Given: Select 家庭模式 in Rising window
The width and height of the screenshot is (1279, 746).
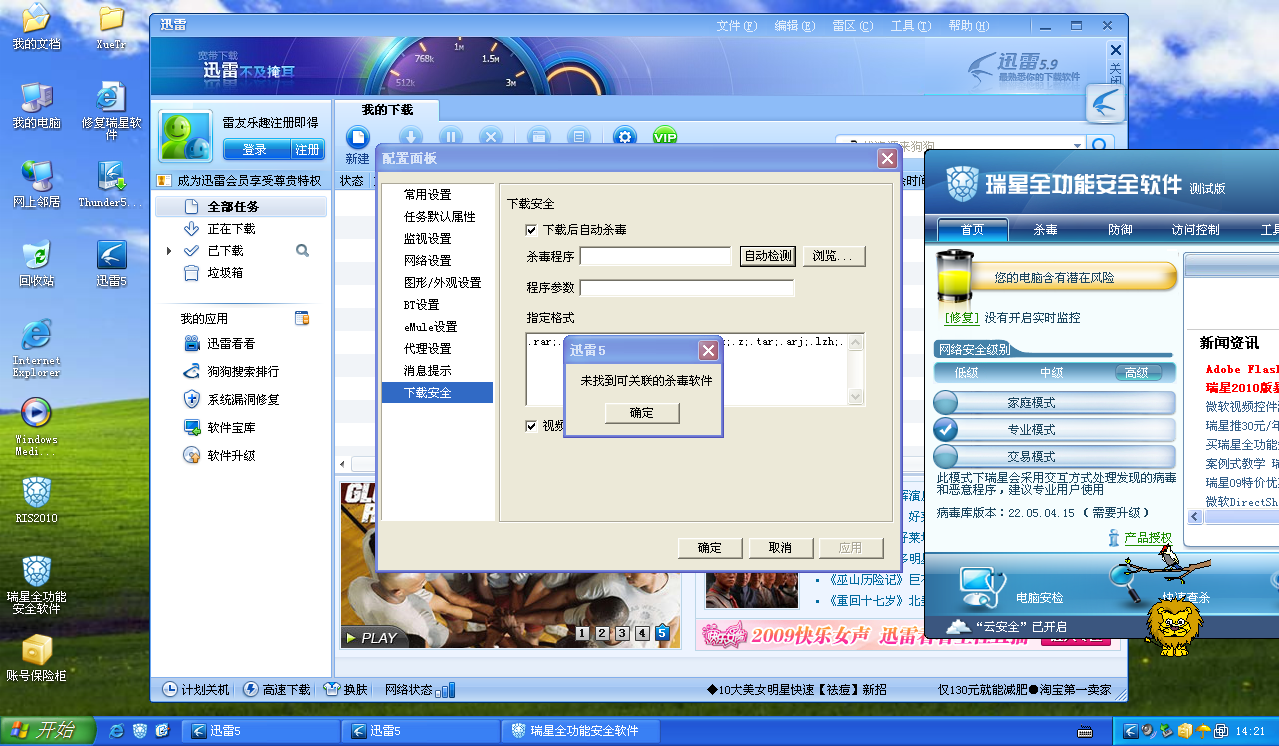Looking at the screenshot, I should tap(1054, 403).
